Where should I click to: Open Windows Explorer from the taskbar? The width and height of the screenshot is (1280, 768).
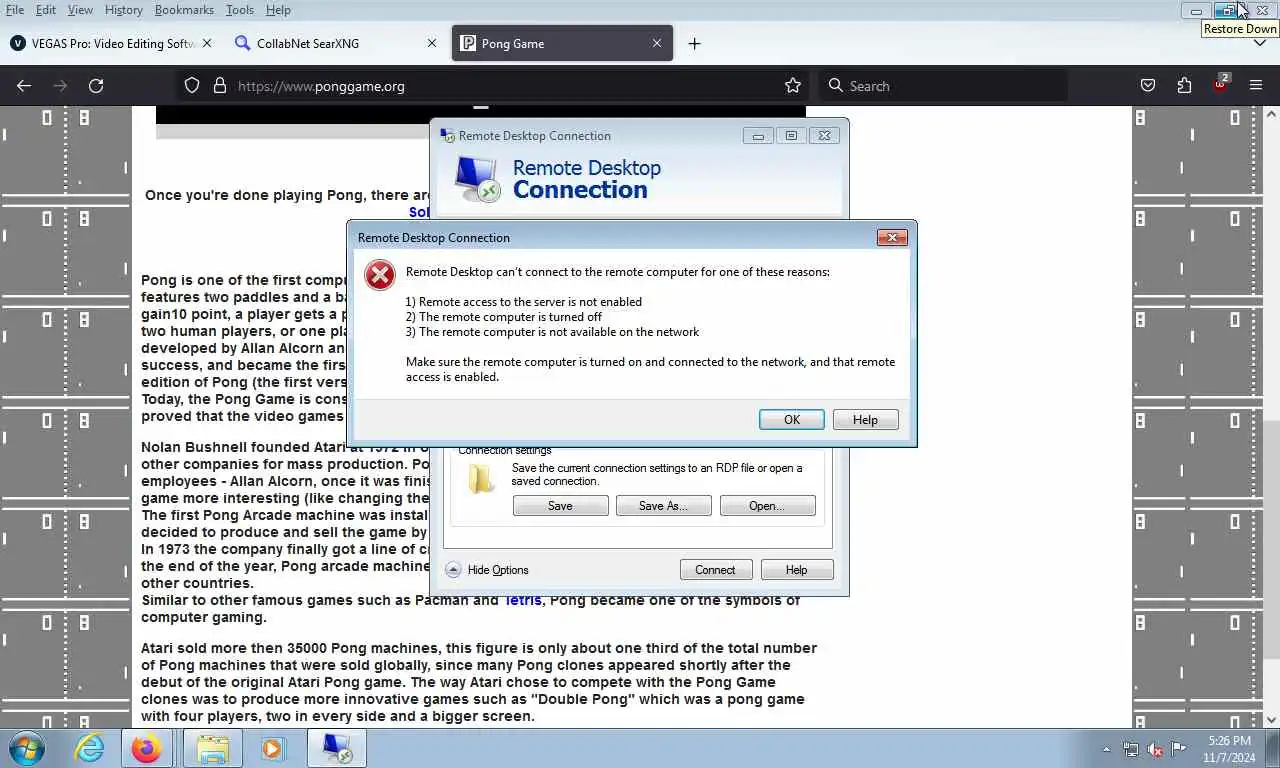click(212, 749)
